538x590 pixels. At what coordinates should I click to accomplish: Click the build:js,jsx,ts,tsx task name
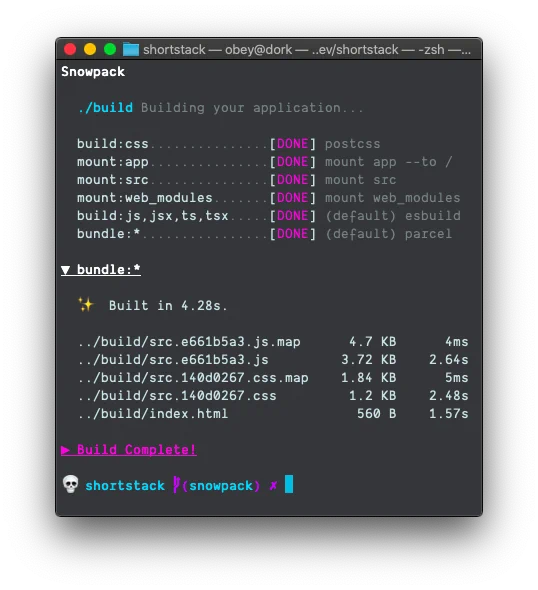tap(152, 216)
